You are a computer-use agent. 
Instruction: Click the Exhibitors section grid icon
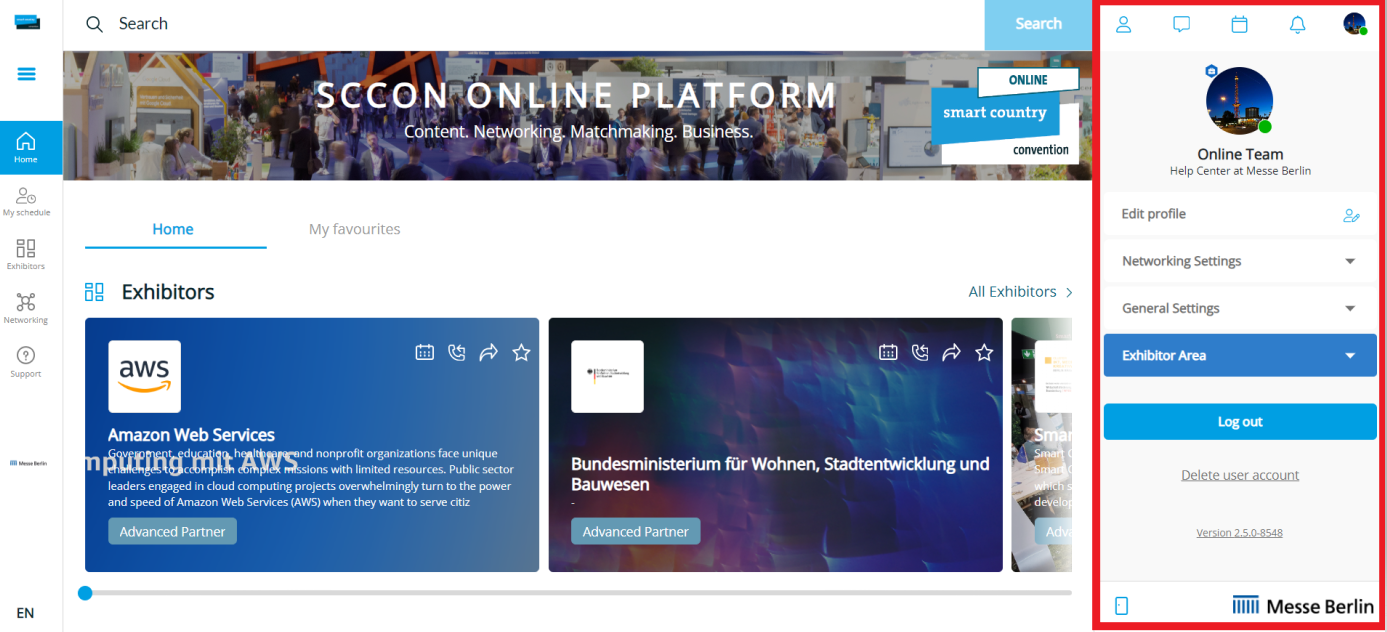coord(94,292)
